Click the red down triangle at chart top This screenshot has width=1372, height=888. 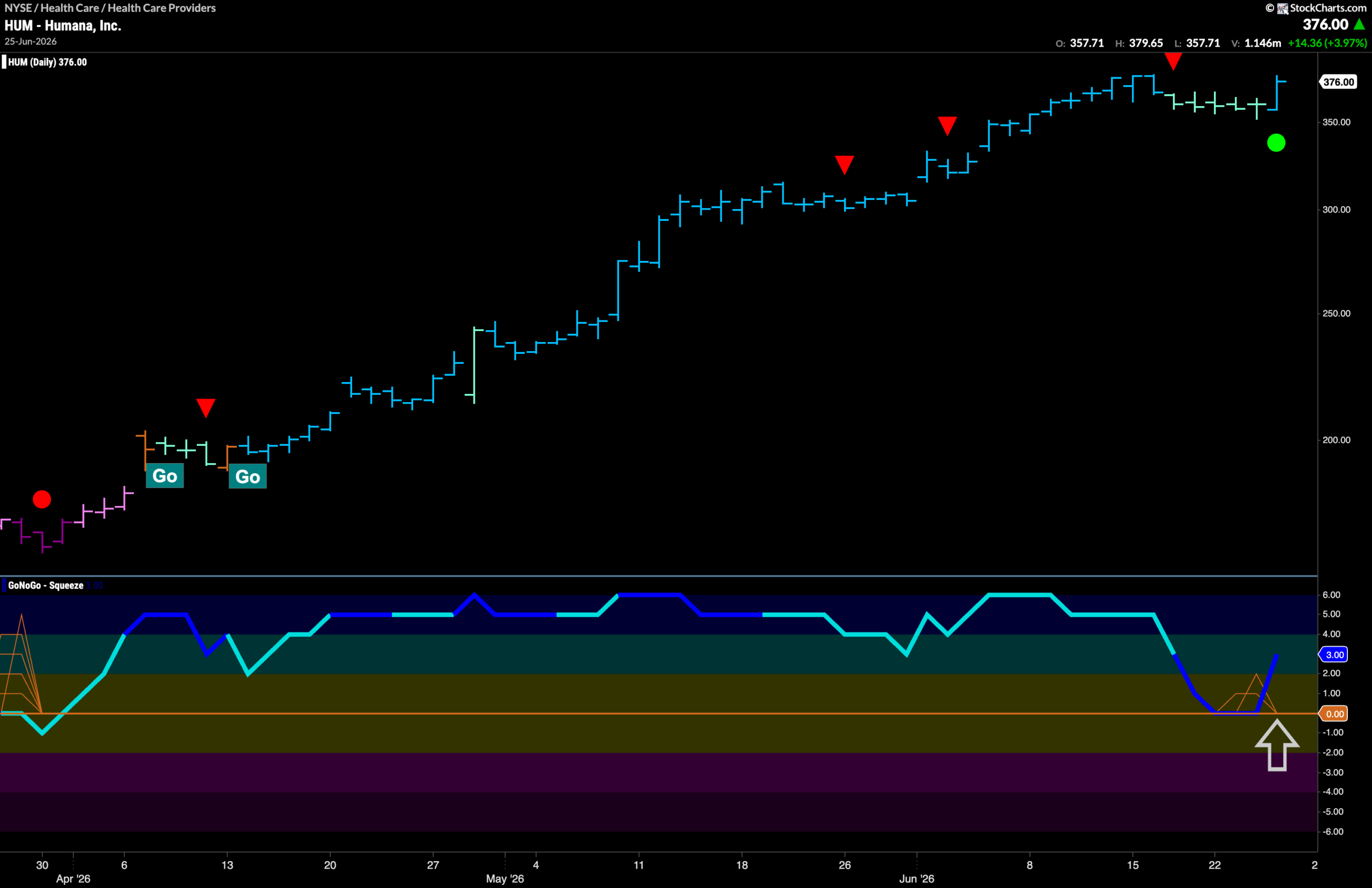[1173, 61]
